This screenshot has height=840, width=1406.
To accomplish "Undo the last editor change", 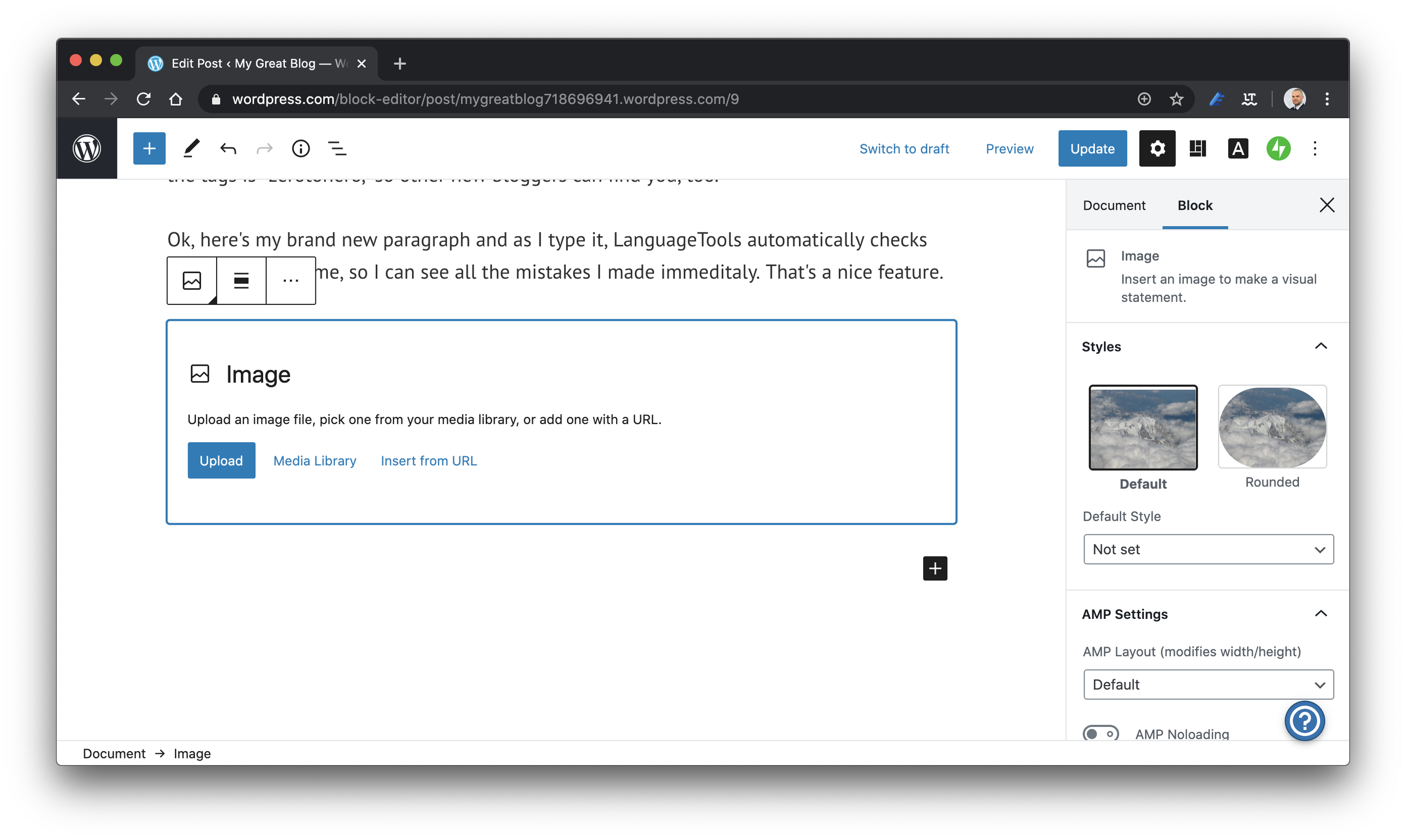I will pos(228,148).
